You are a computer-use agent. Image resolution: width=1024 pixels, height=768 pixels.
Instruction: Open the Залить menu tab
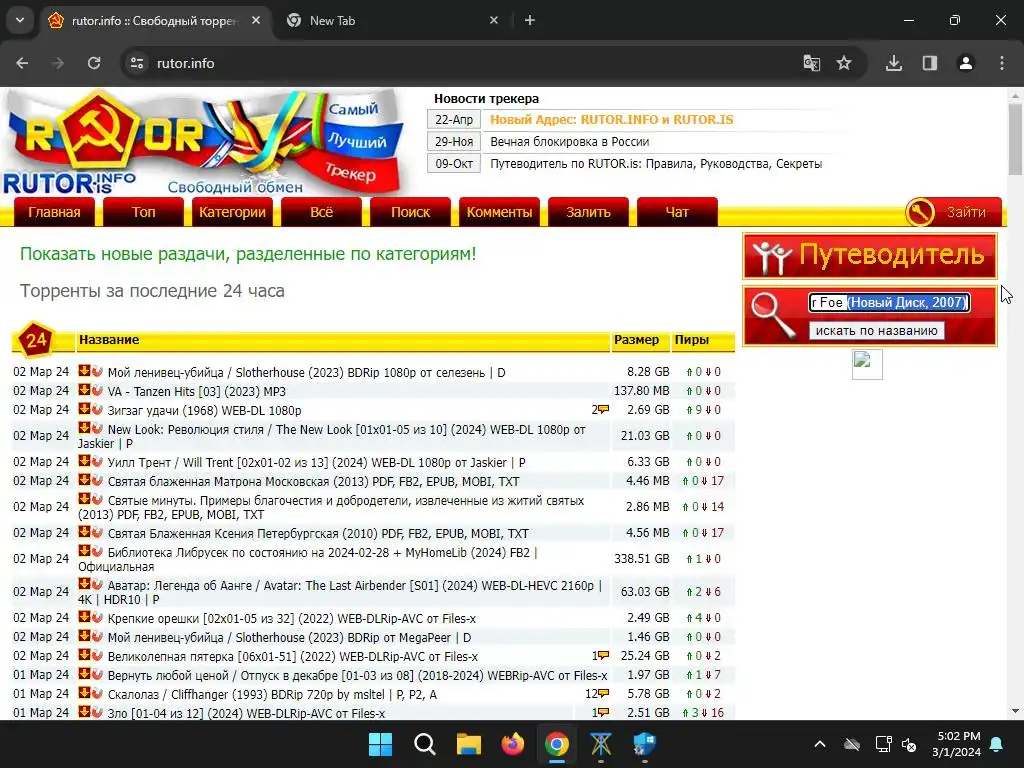tap(588, 212)
